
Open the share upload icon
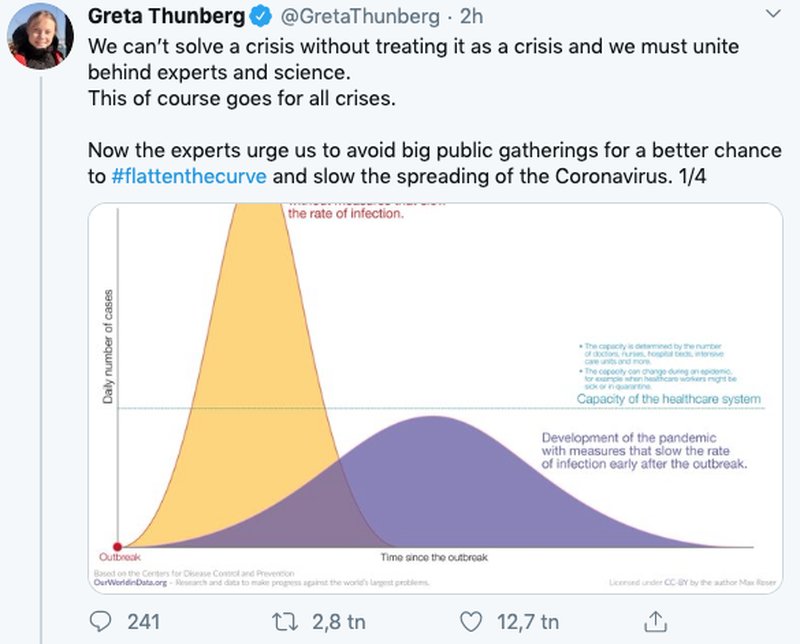tap(656, 622)
